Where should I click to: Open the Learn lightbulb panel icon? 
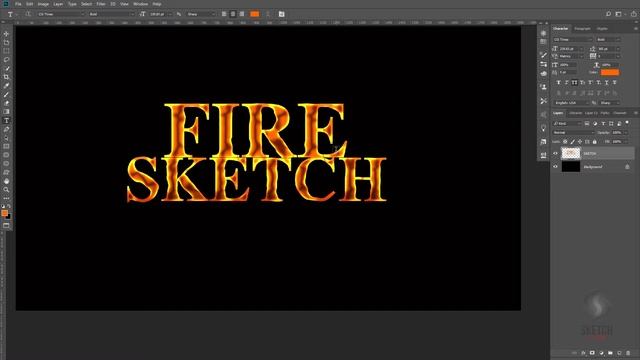pyautogui.click(x=543, y=128)
